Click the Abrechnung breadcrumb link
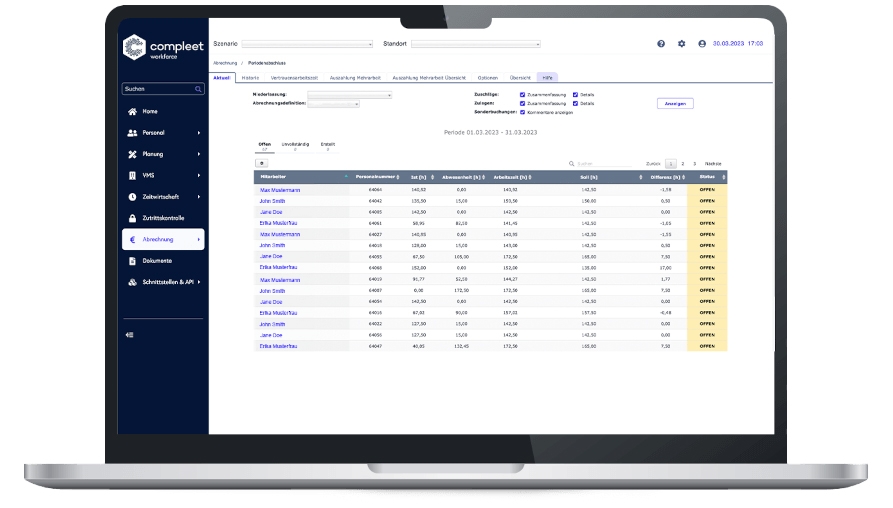893x508 pixels. tap(225, 63)
